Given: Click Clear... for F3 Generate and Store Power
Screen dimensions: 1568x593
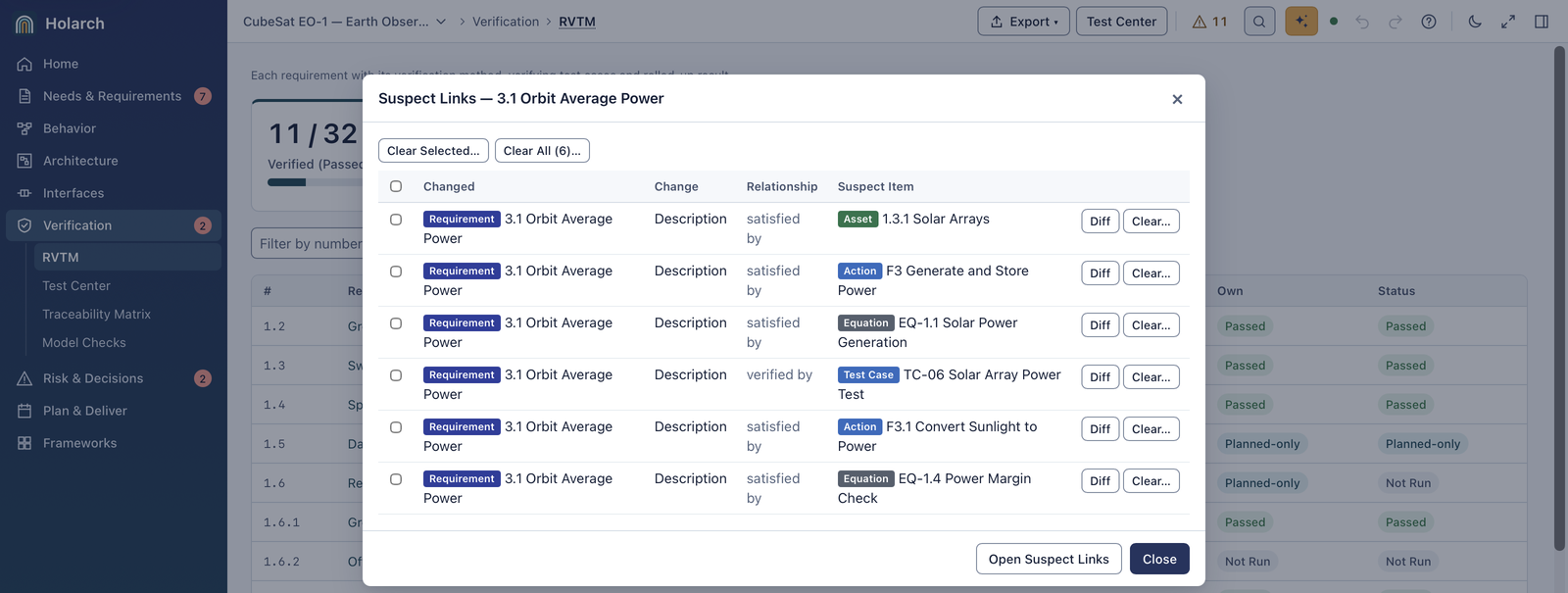Looking at the screenshot, I should click(1151, 273).
